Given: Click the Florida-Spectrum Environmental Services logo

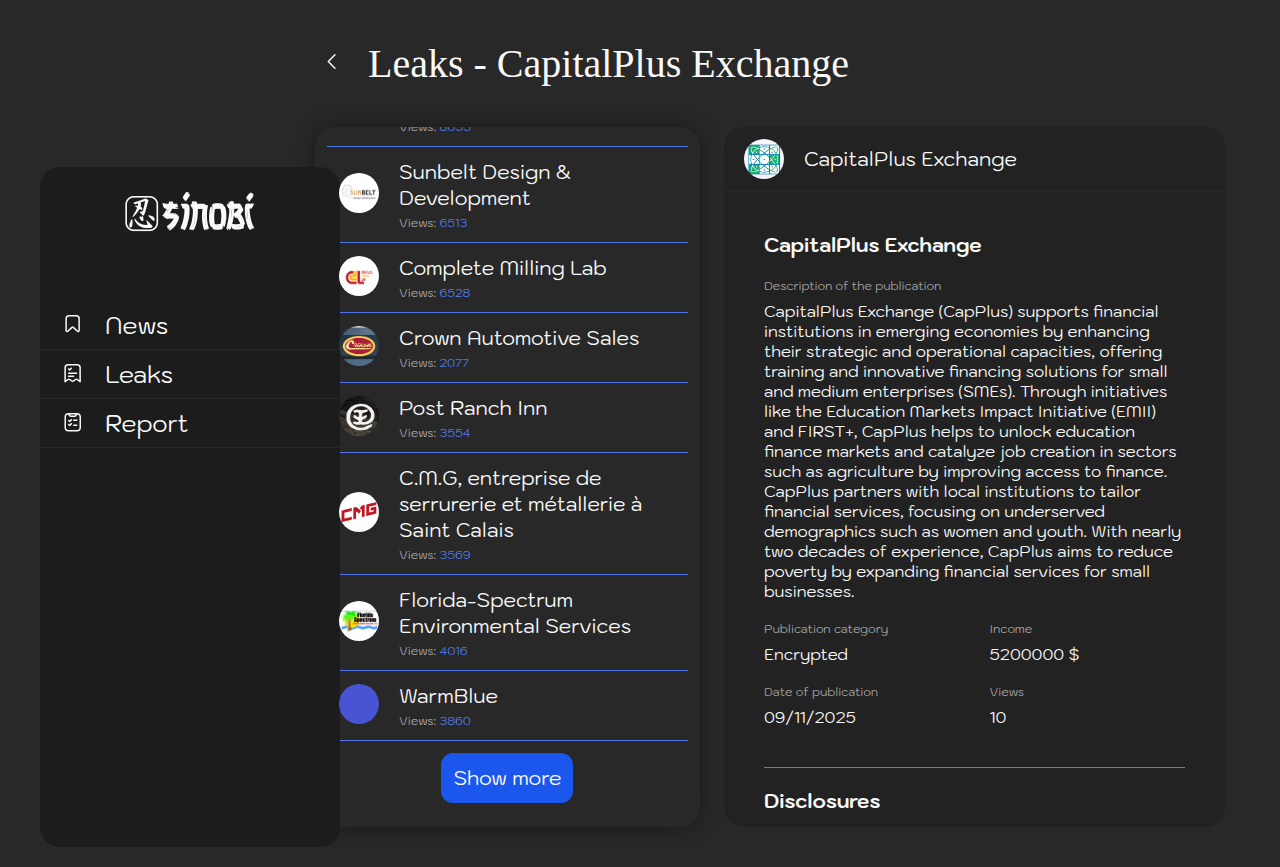Looking at the screenshot, I should pyautogui.click(x=359, y=621).
